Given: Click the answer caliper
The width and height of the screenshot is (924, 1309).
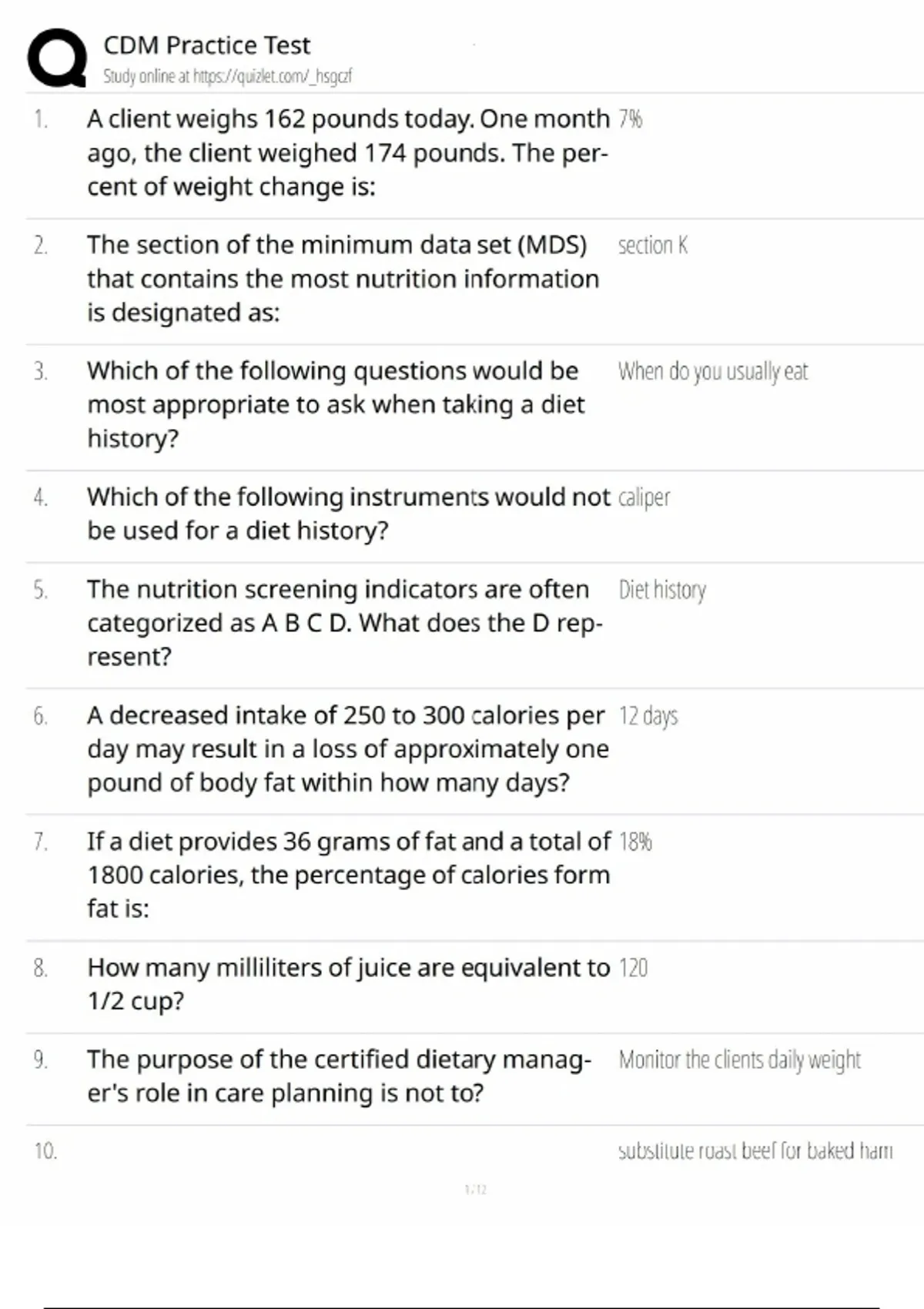Looking at the screenshot, I should (644, 497).
